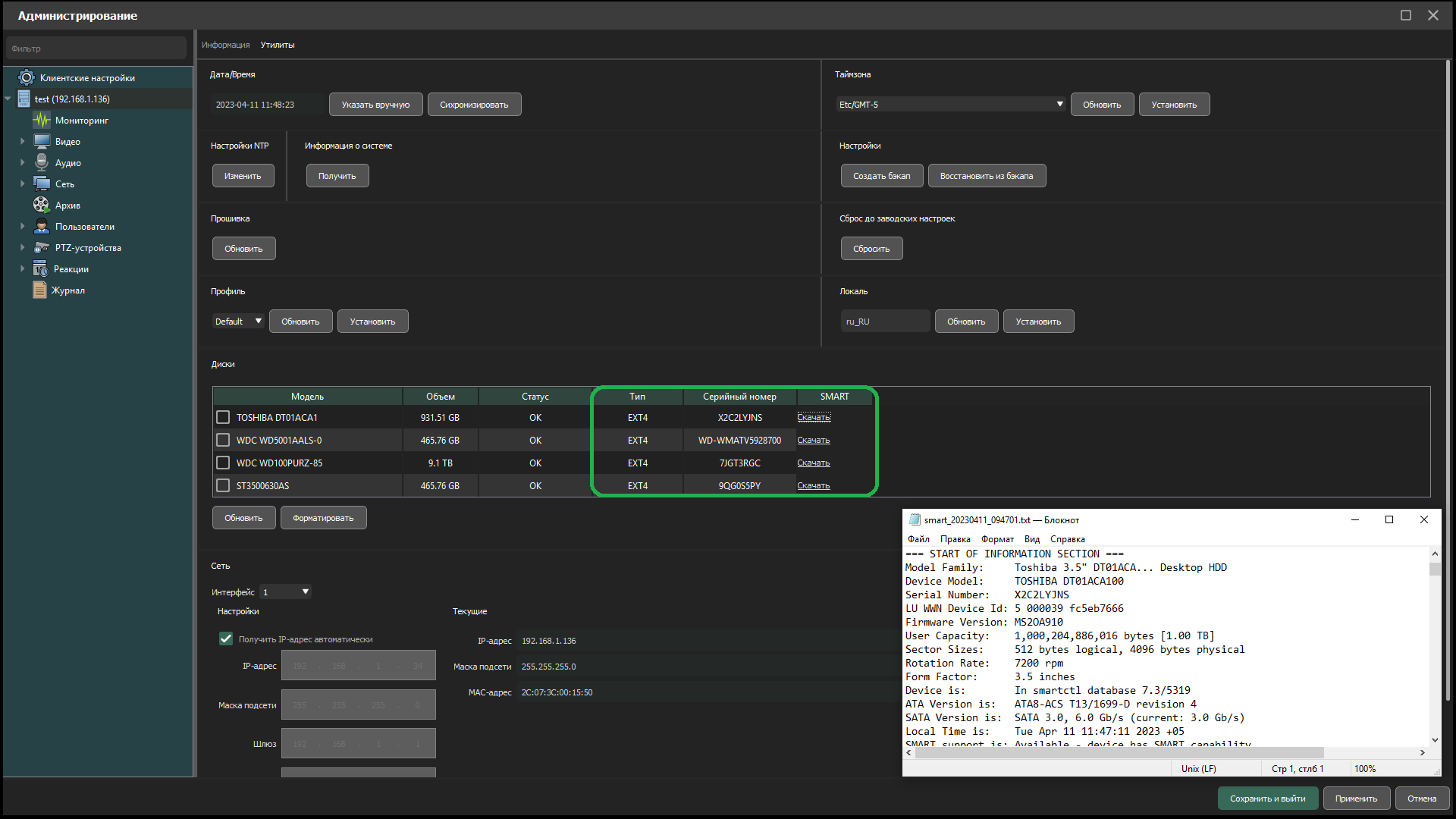Tick the WDC WD100PURZ-85 disk checkbox
Screen dimensions: 1456x819
coord(223,463)
